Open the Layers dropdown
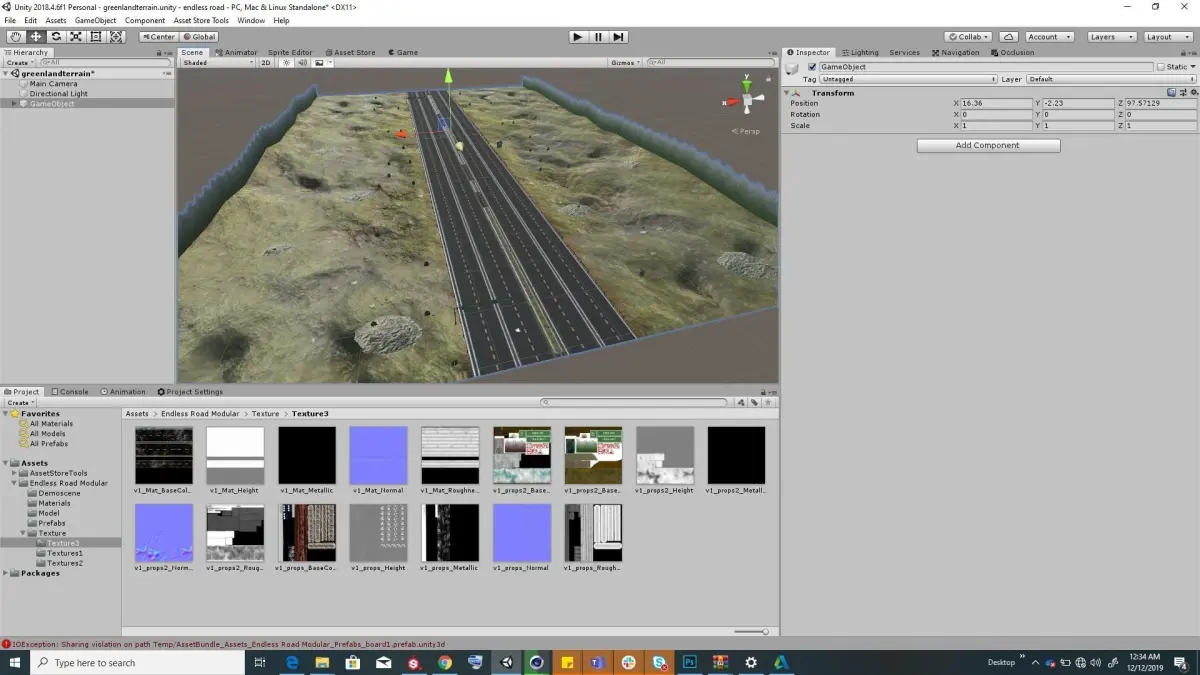 (1111, 37)
